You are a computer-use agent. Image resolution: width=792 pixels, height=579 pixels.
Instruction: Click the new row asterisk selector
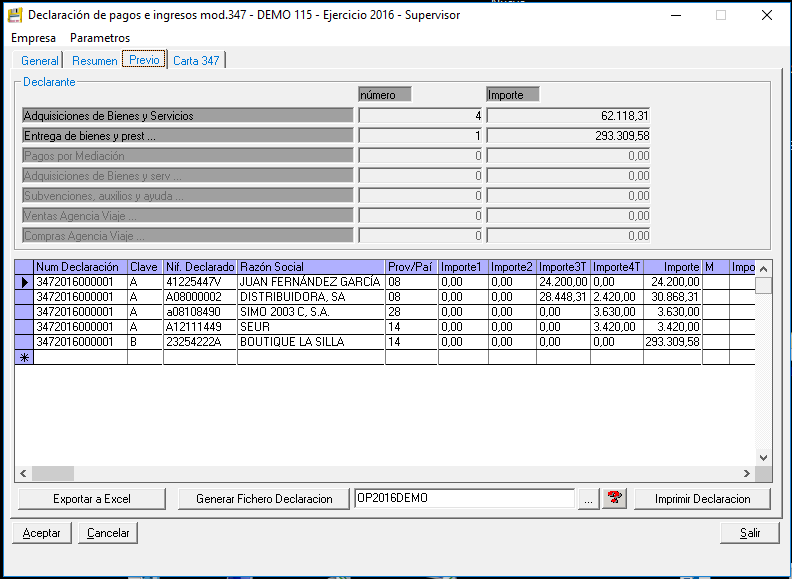24,358
